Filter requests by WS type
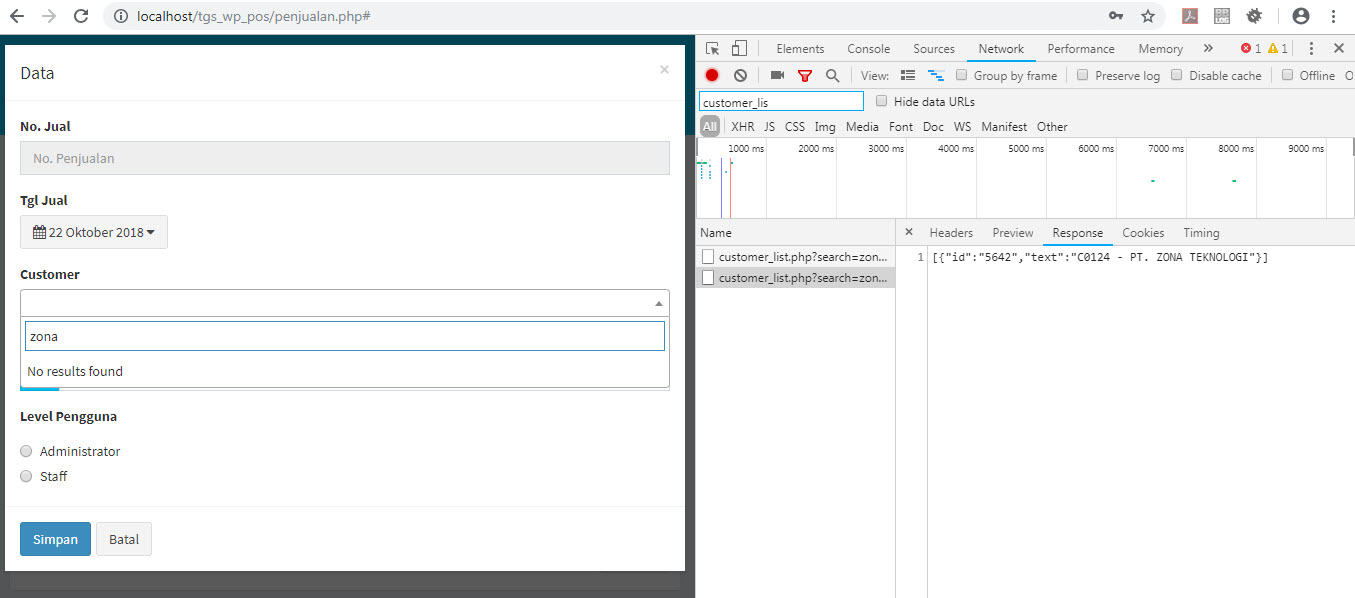The image size is (1355, 598). pos(962,127)
